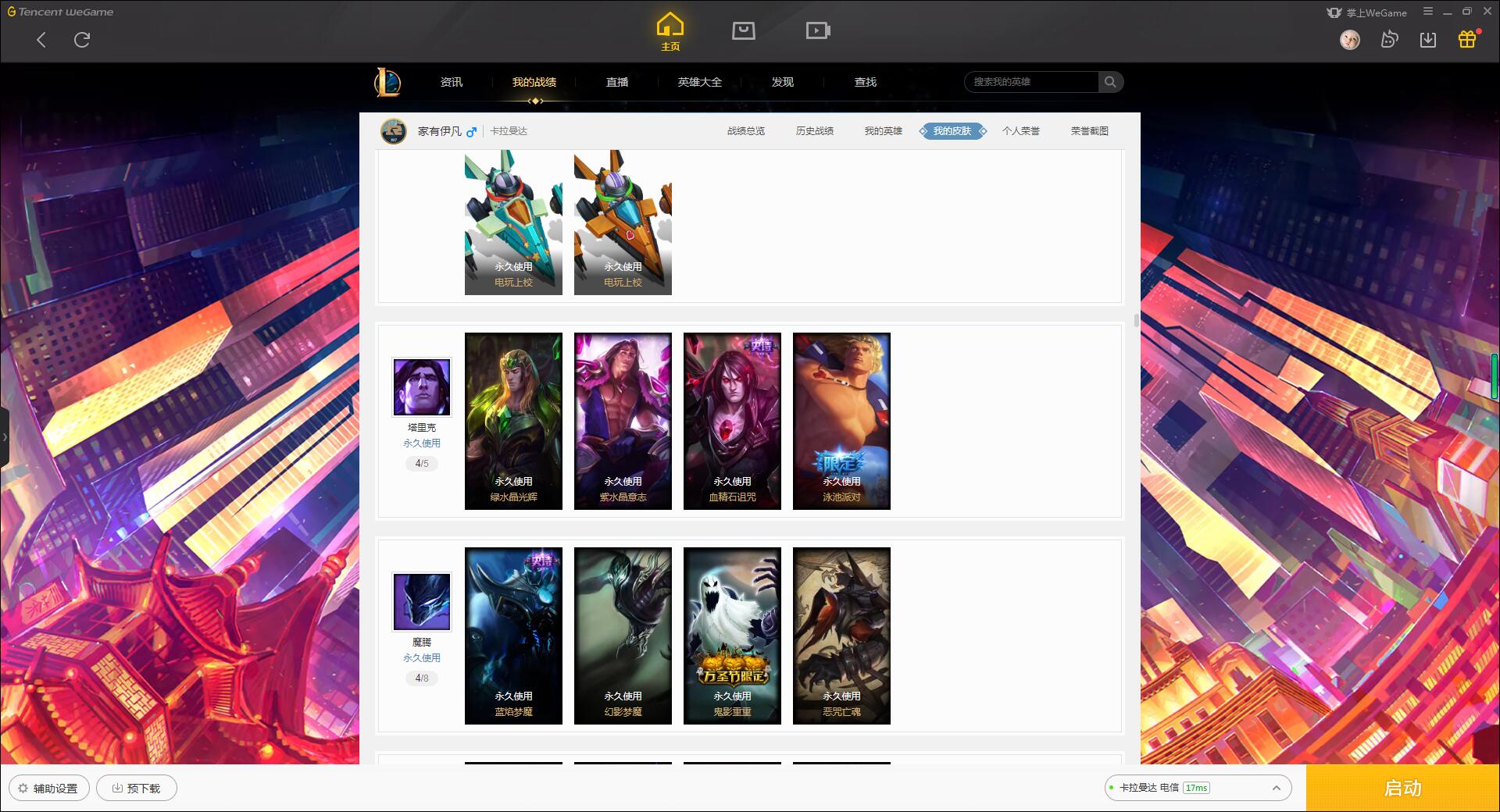Image resolution: width=1500 pixels, height=812 pixels.
Task: Open 发现 navigation tab
Action: pyautogui.click(x=783, y=82)
